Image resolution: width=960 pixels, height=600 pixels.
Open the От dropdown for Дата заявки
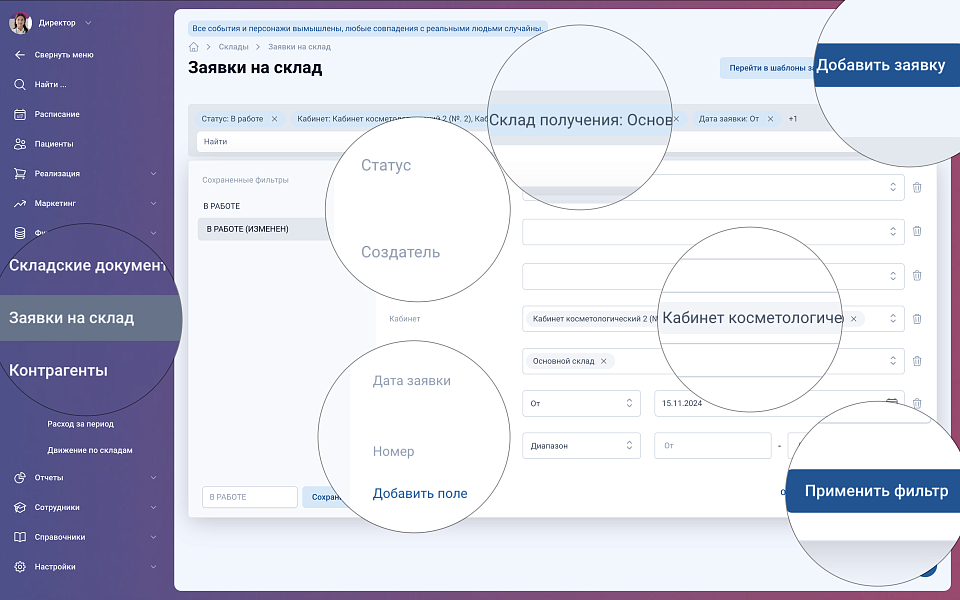(x=581, y=404)
